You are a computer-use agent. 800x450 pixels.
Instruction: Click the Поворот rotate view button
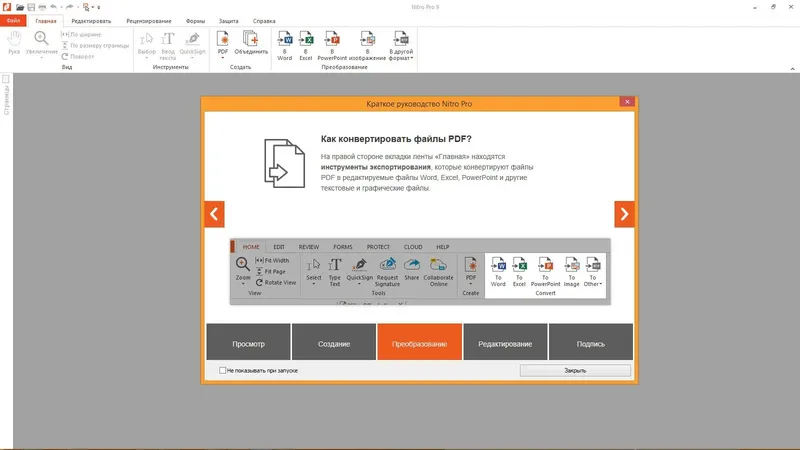pyautogui.click(x=78, y=57)
